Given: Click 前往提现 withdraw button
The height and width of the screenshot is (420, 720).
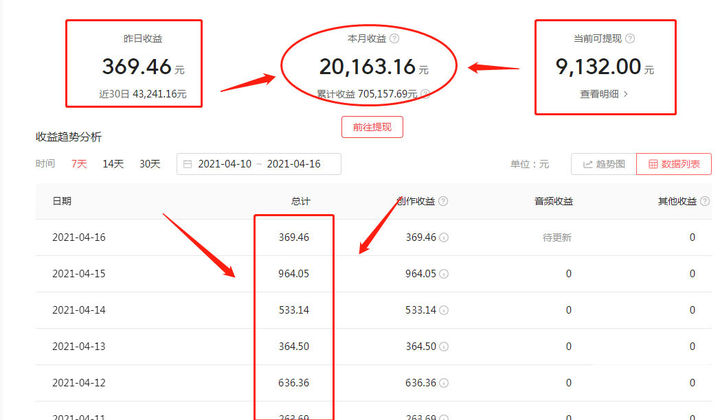Looking at the screenshot, I should (x=372, y=127).
